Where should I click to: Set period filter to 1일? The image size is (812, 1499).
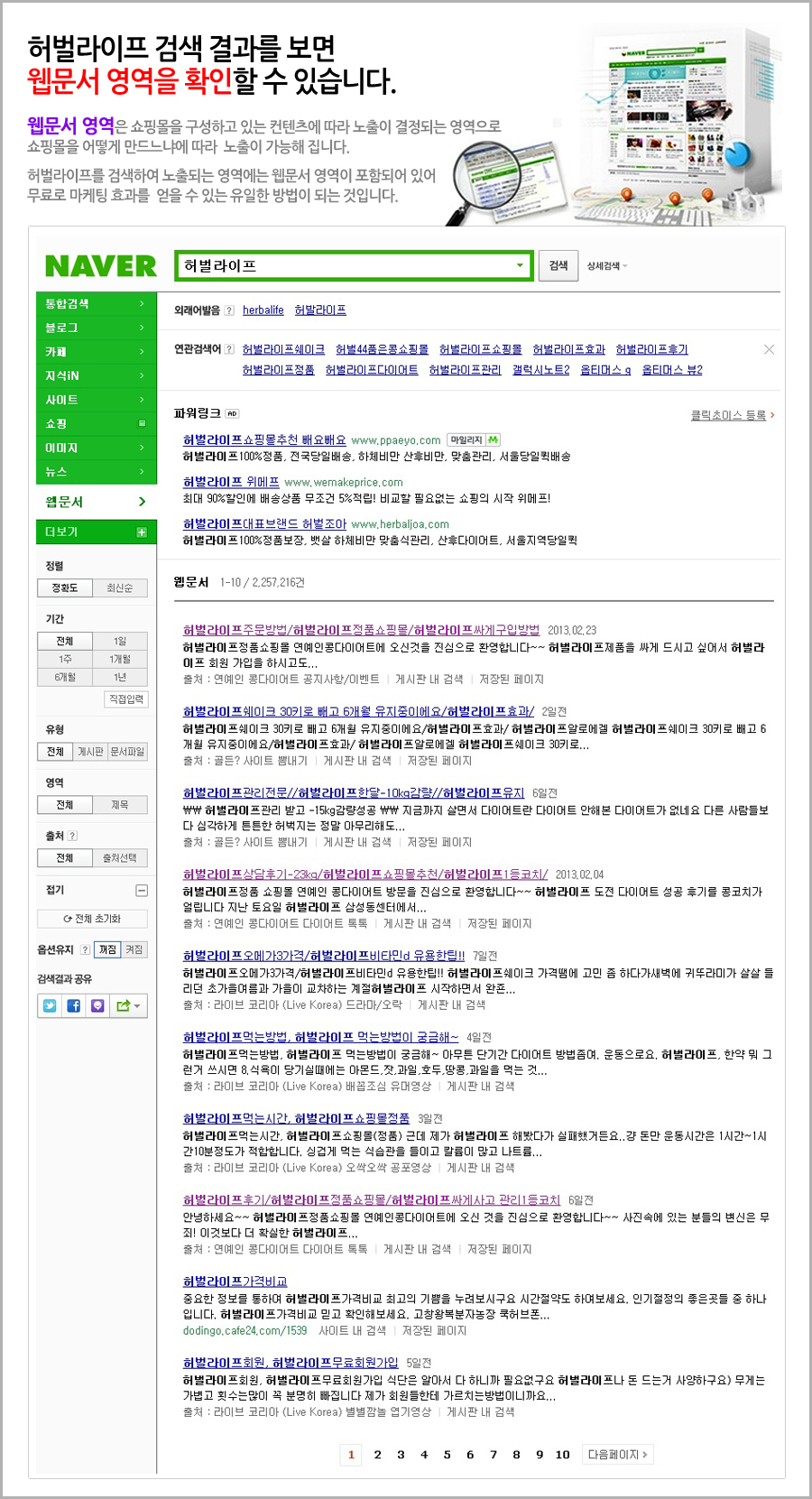[x=120, y=641]
